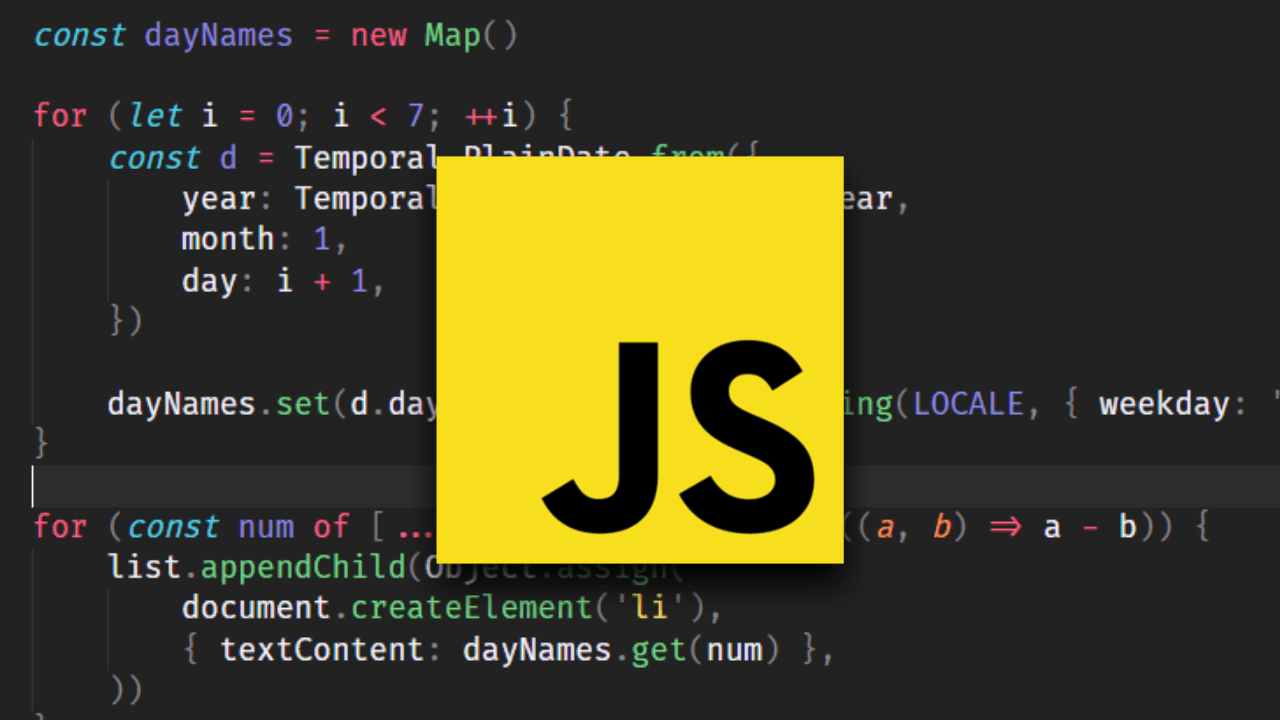Select the 'year' property key
This screenshot has height=720, width=1280.
pos(217,199)
